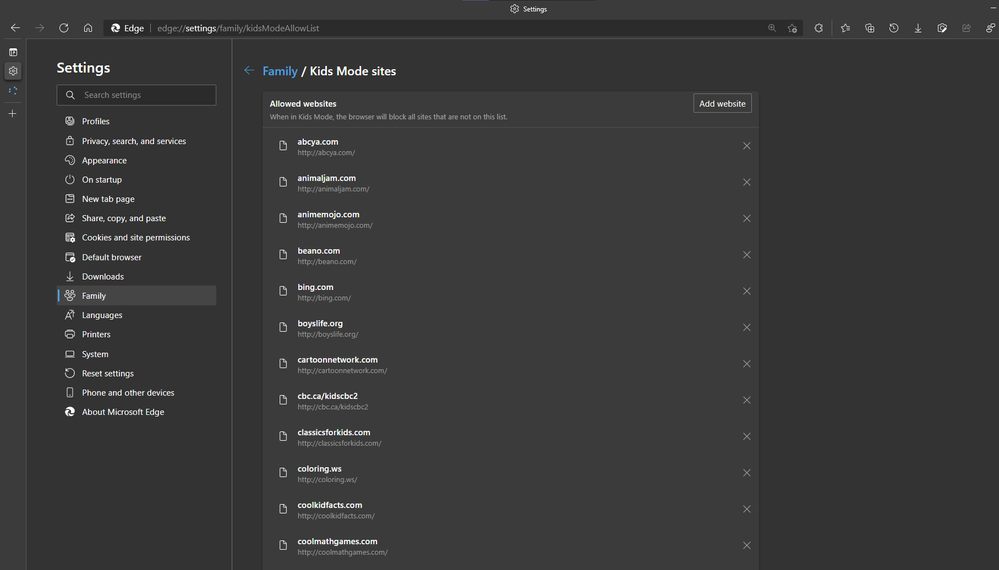Delete cartoonnetwork.com from allowed websites
This screenshot has height=570, width=999.
pyautogui.click(x=747, y=364)
